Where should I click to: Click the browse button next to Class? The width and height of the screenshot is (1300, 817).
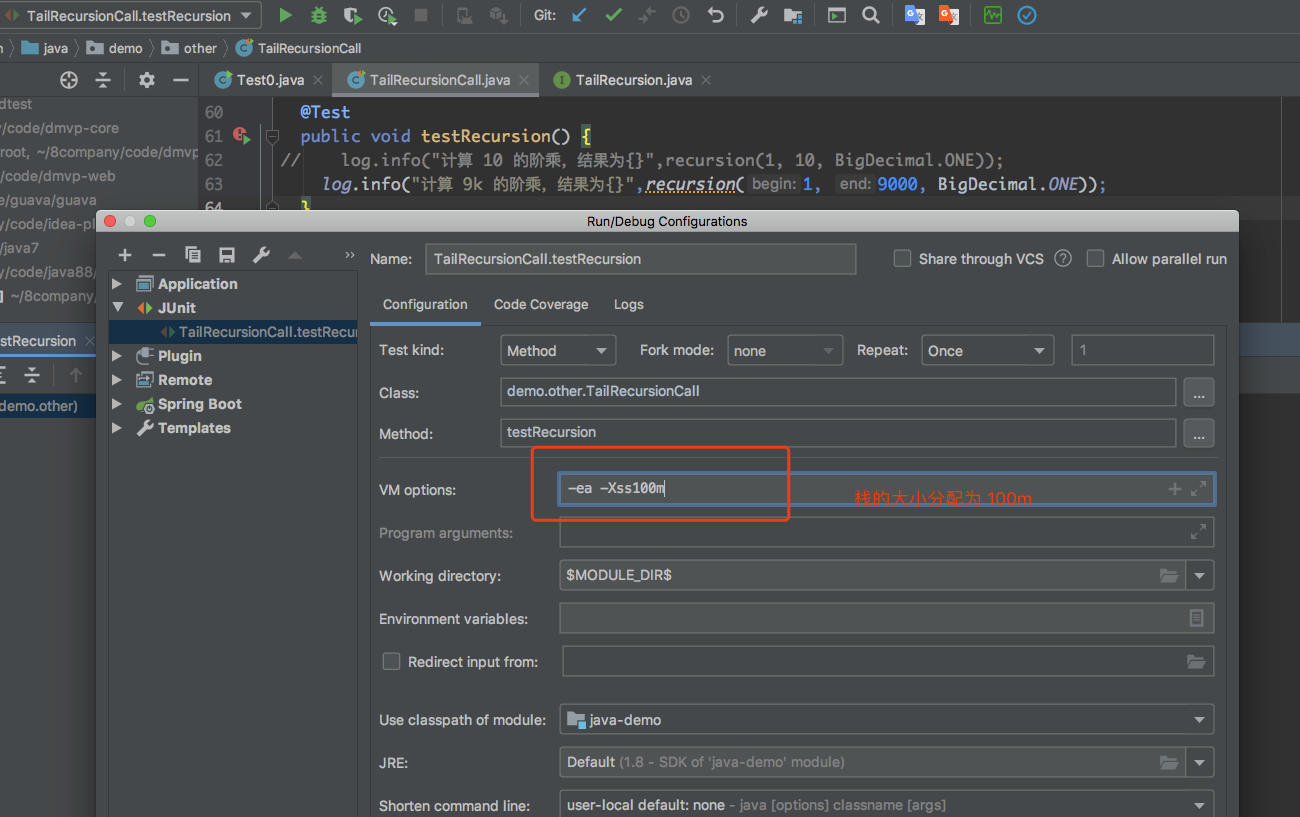(1198, 393)
